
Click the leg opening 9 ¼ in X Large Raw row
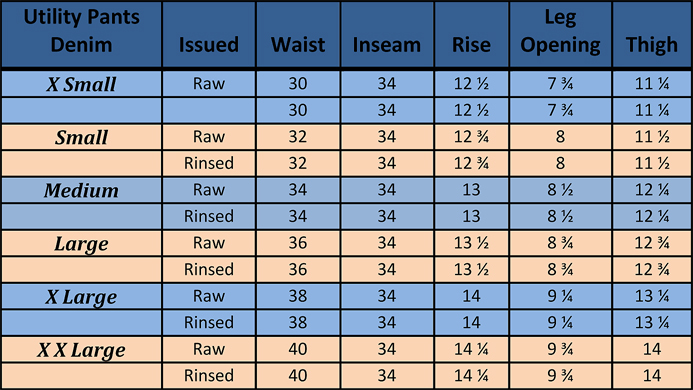(560, 296)
